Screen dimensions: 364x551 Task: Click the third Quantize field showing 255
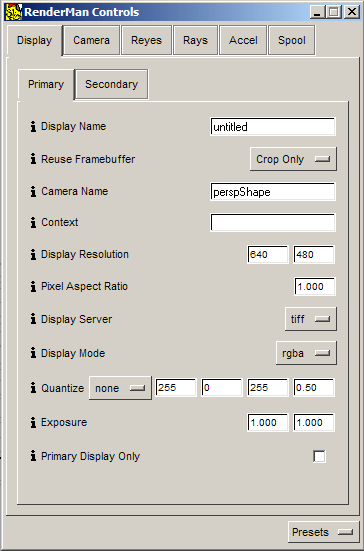pyautogui.click(x=268, y=388)
